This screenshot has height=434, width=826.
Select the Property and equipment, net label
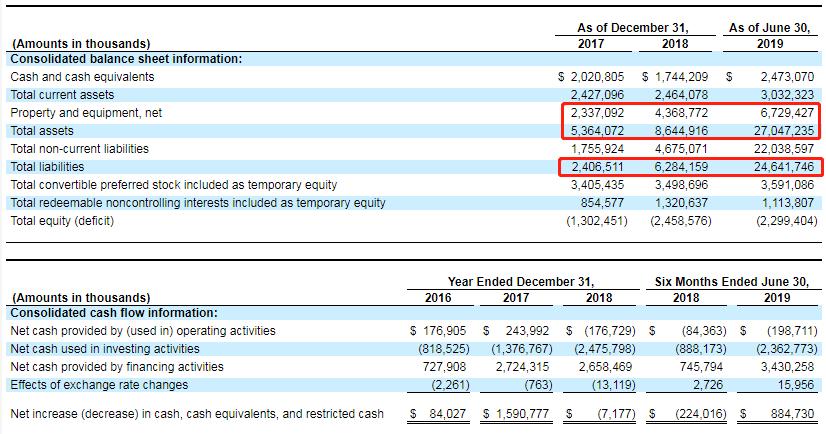[x=86, y=113]
